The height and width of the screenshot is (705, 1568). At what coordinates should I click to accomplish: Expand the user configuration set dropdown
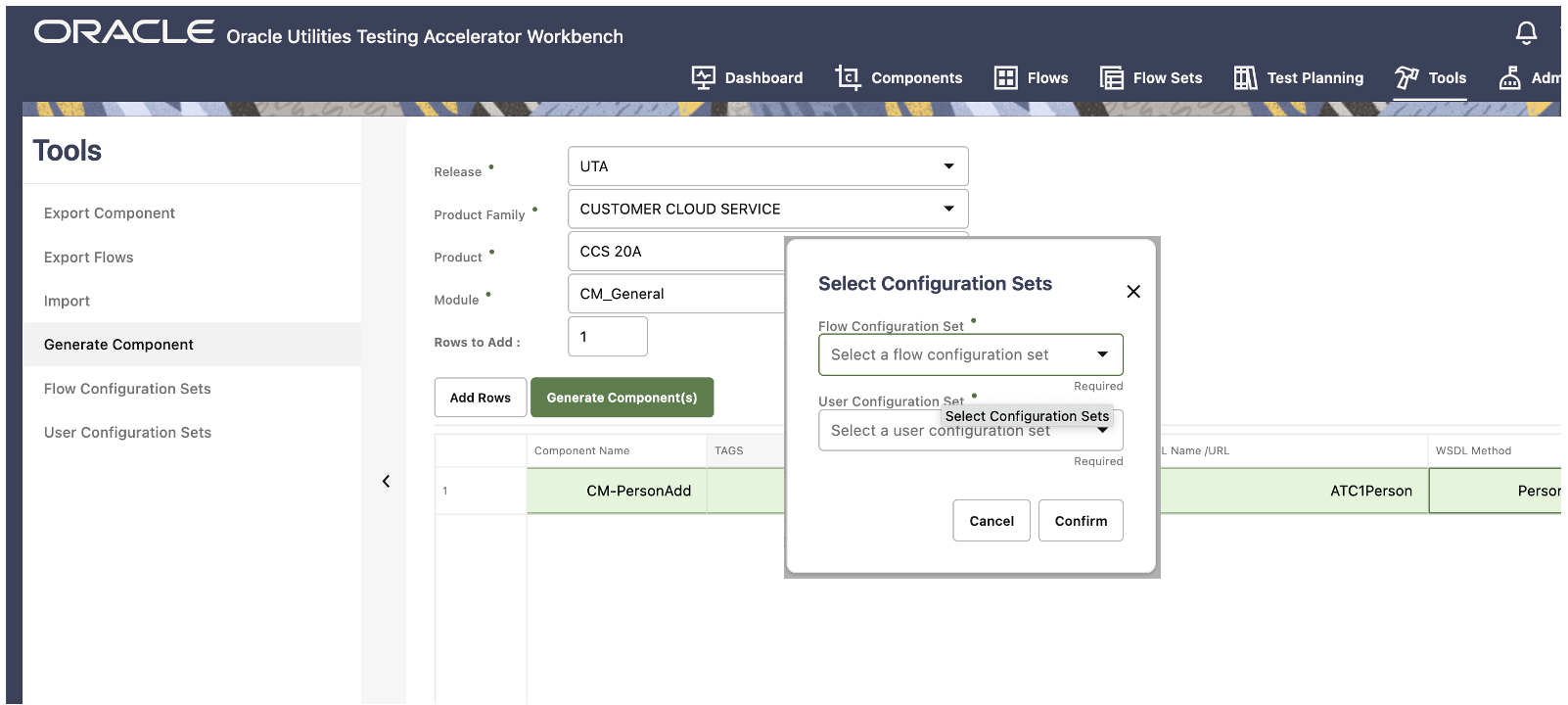tap(970, 431)
